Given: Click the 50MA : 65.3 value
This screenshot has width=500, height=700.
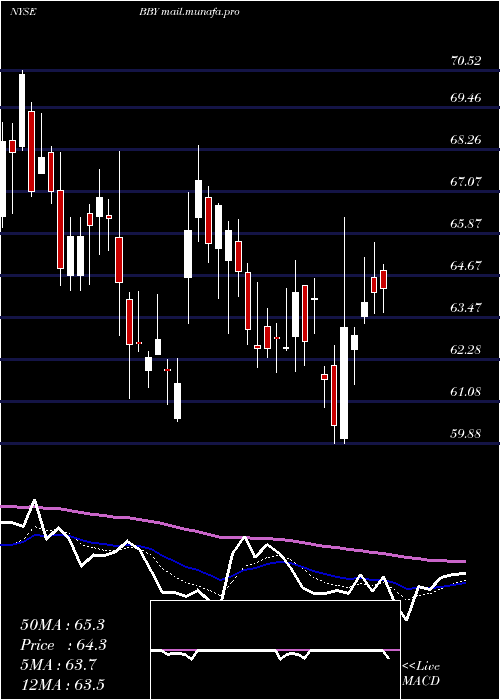Looking at the screenshot, I should 62,625.
